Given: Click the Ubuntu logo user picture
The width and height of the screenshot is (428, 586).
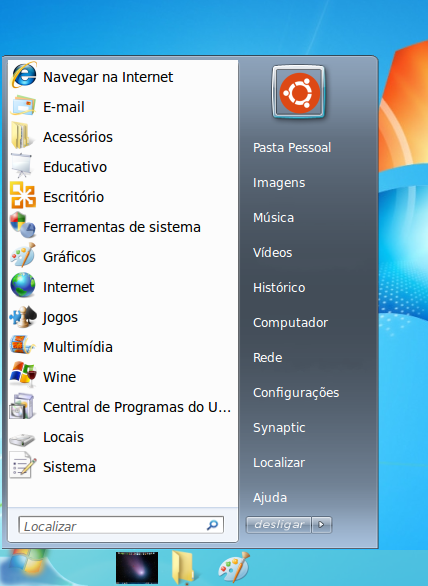Looking at the screenshot, I should point(299,92).
